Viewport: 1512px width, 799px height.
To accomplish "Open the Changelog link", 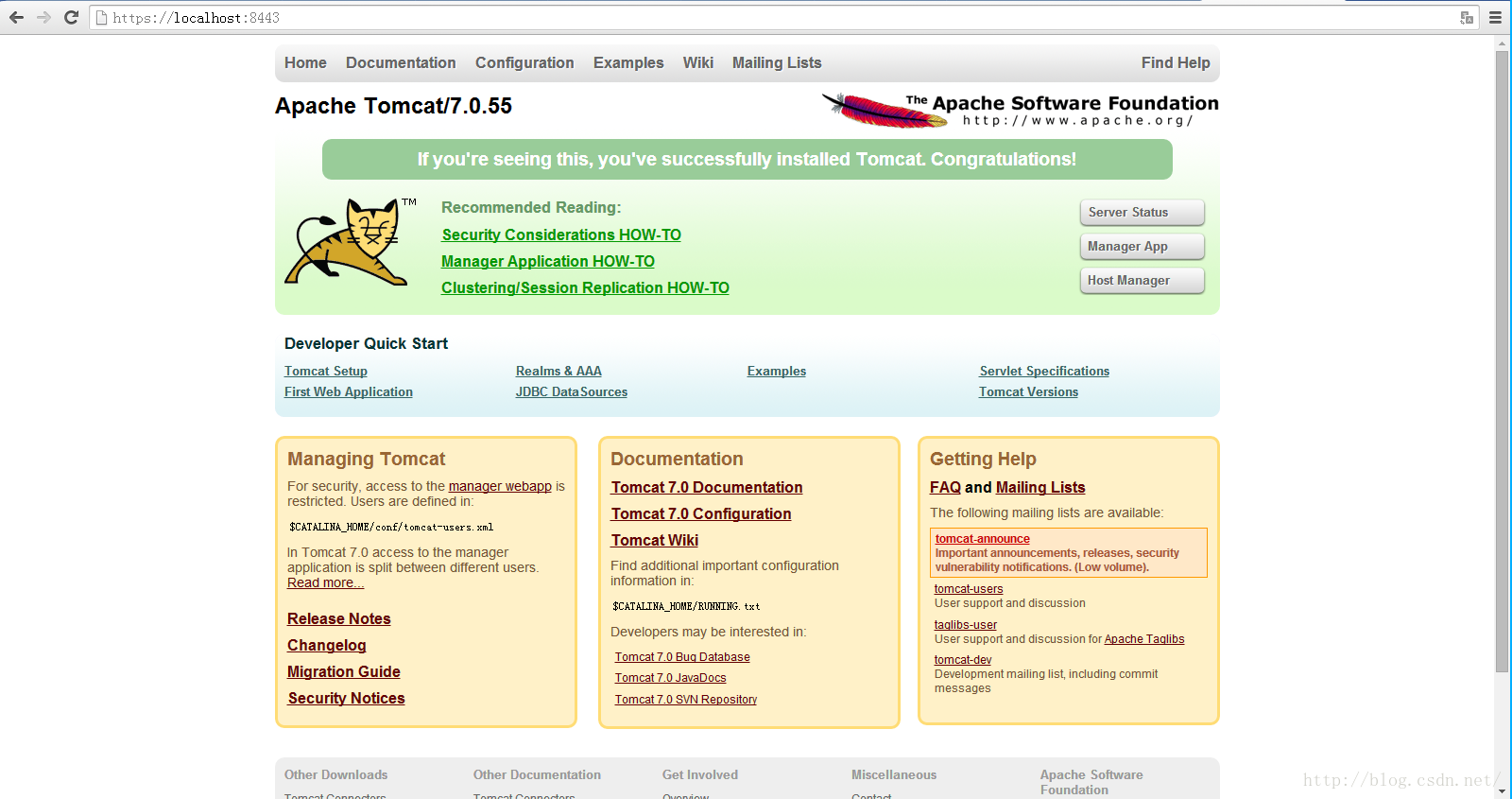I will point(327,645).
